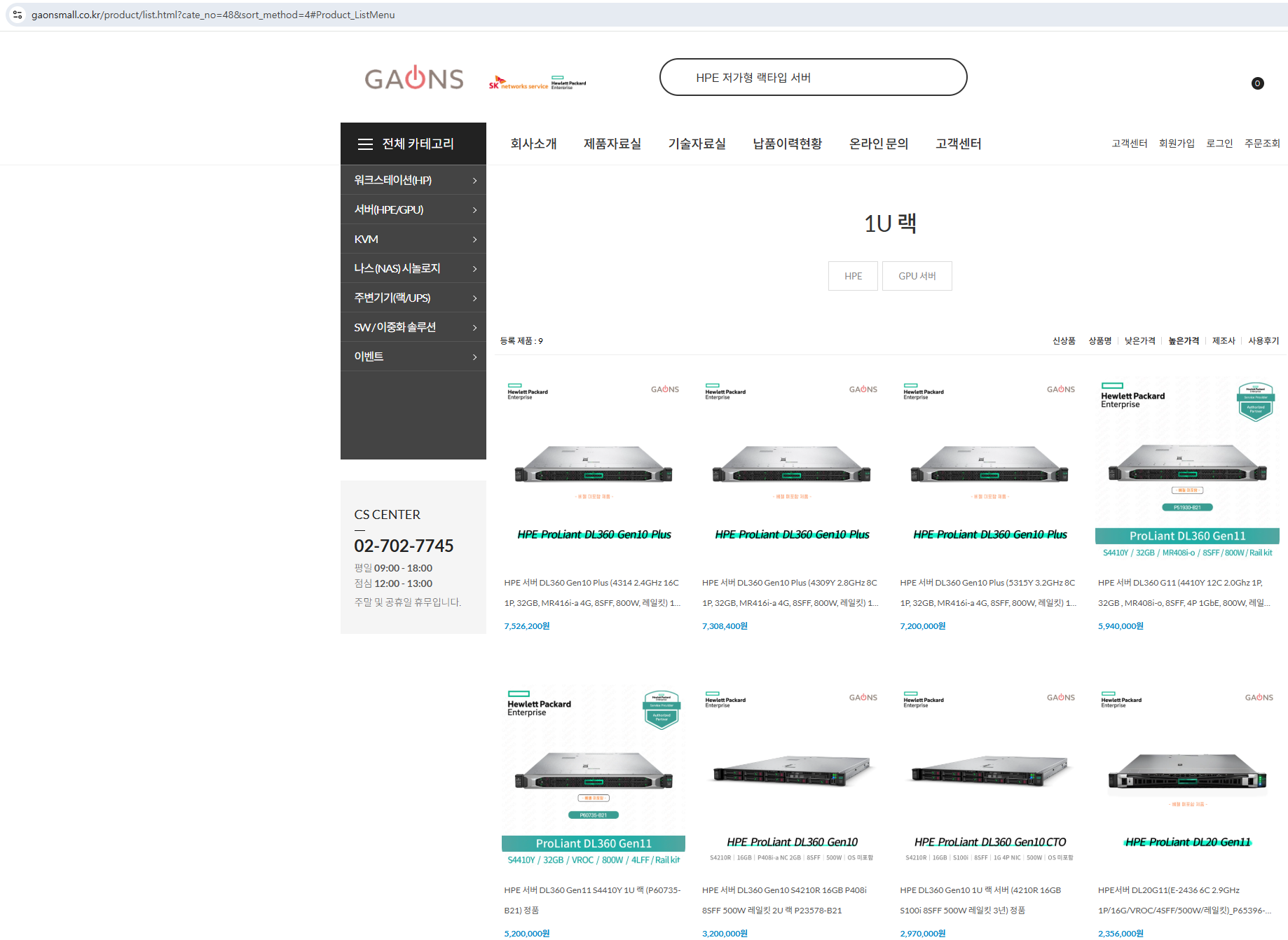Click the title HPE 서버 DL360 Gen10 S4210R 16GB P408i
Image resolution: width=1288 pixels, height=940 pixels.
[x=785, y=900]
